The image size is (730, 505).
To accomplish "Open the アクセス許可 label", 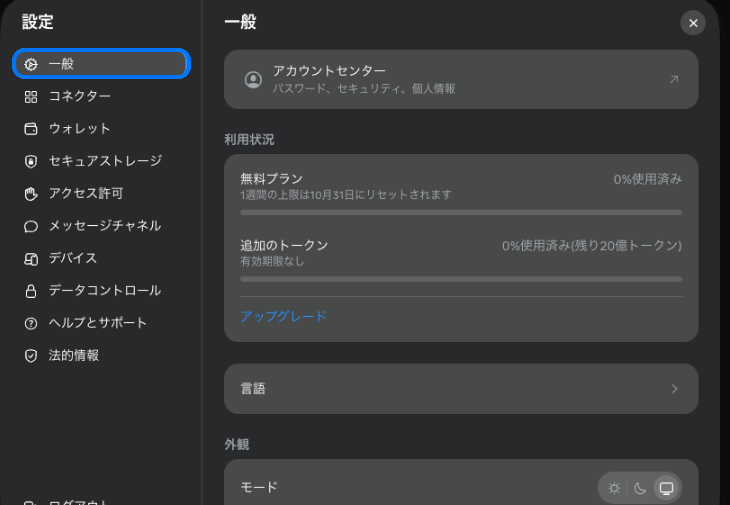I will point(86,193).
